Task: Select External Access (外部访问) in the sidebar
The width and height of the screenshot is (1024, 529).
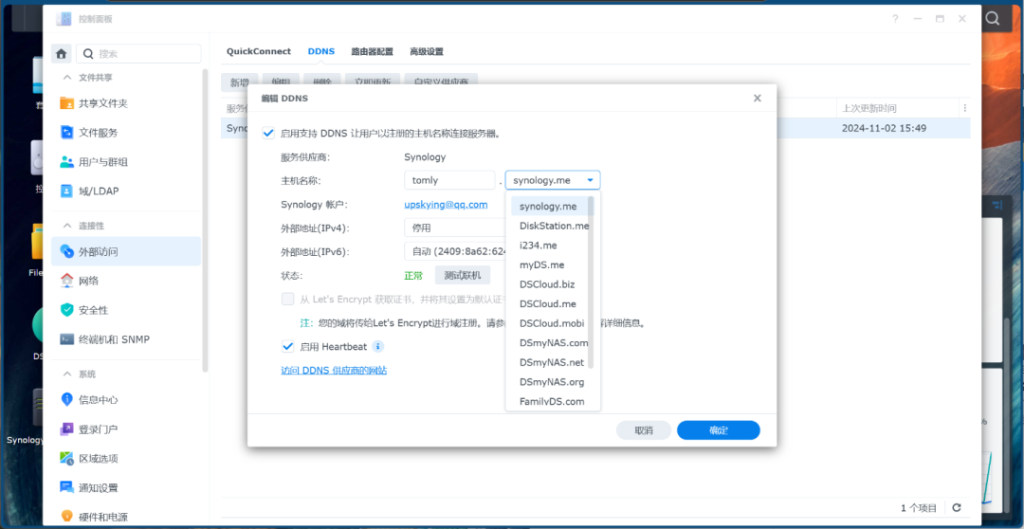Action: click(x=126, y=251)
